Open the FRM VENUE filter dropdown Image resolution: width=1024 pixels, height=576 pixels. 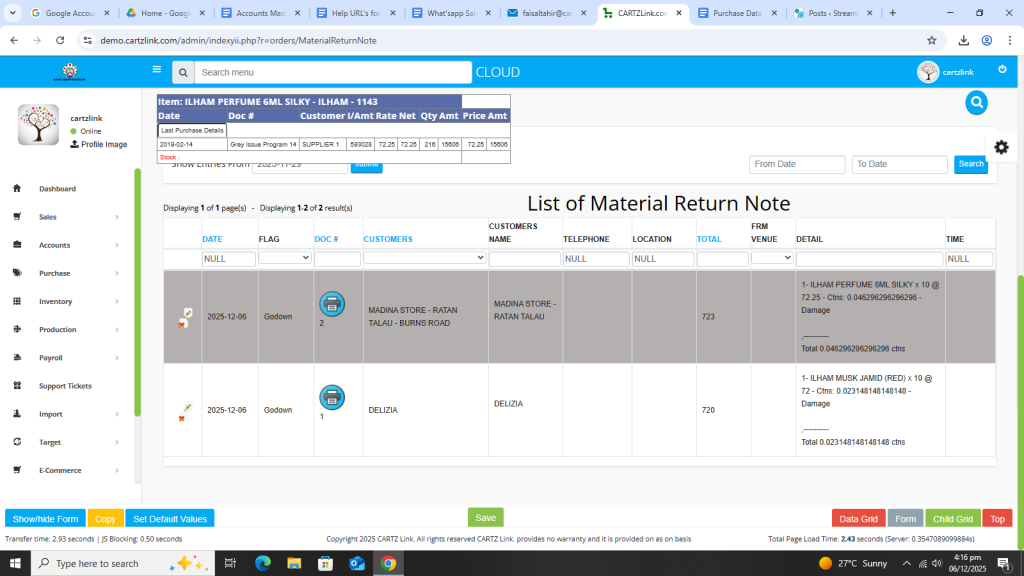[x=771, y=258]
